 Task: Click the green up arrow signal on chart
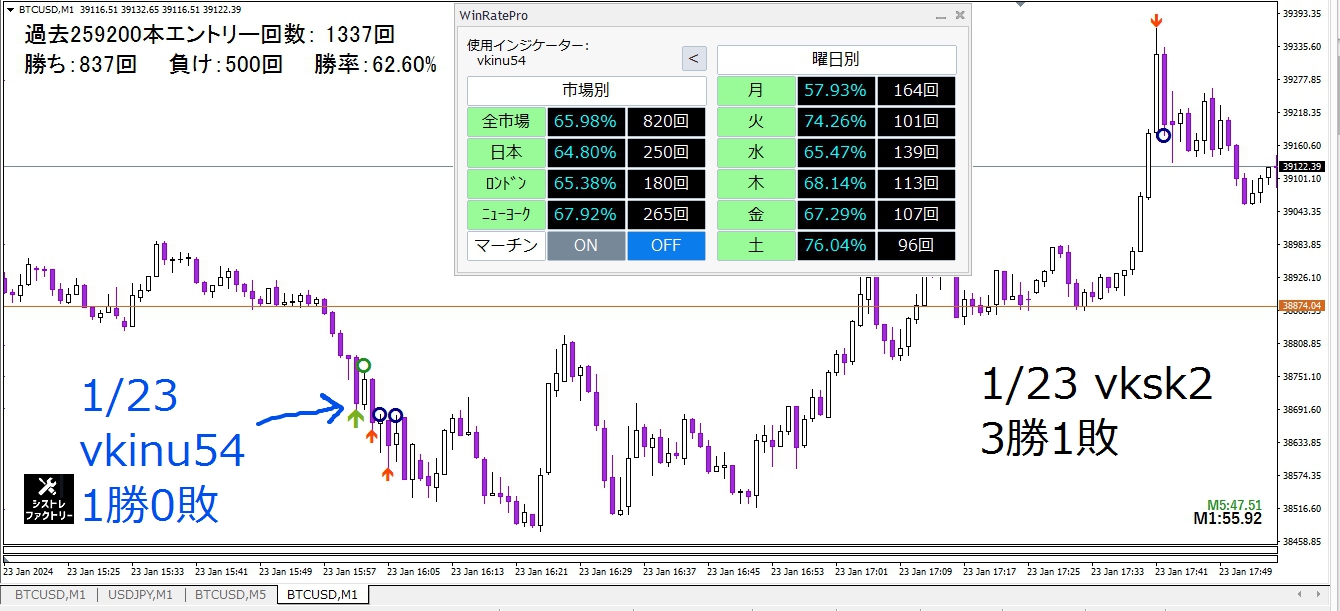click(355, 416)
